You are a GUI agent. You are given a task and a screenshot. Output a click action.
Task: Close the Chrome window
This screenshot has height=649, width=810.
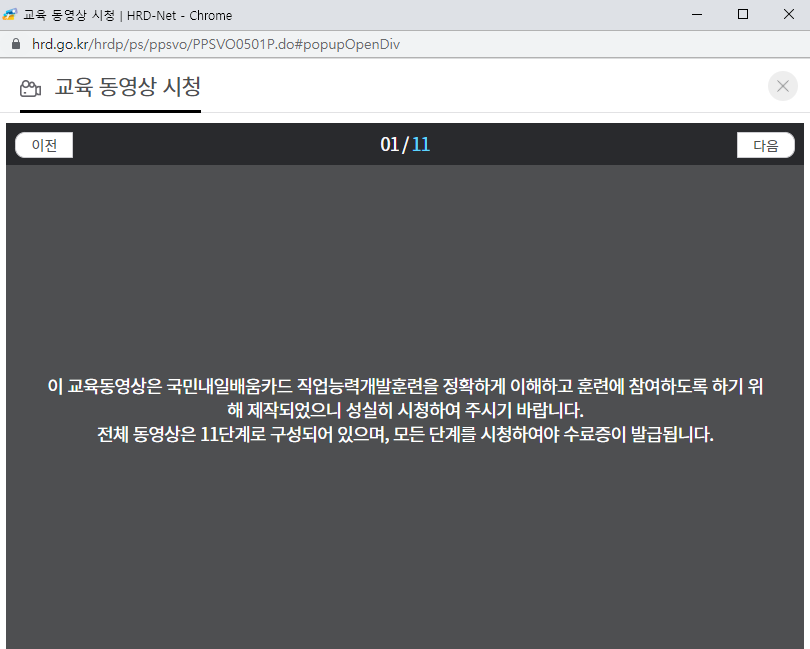pyautogui.click(x=788, y=14)
